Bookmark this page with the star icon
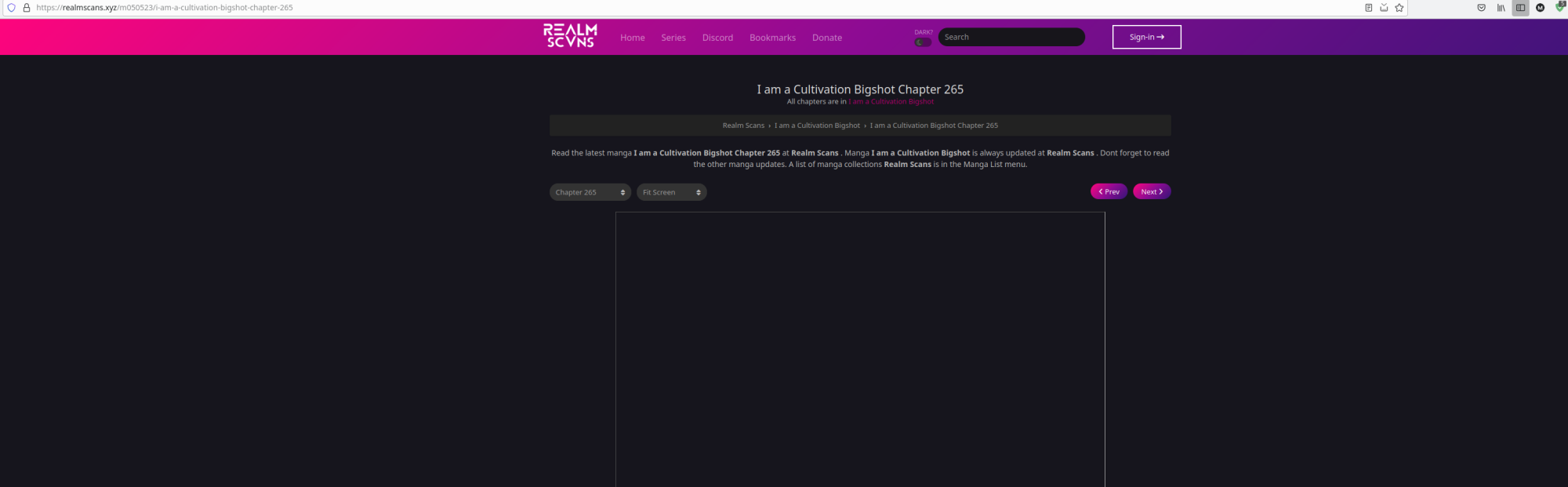 click(1399, 8)
